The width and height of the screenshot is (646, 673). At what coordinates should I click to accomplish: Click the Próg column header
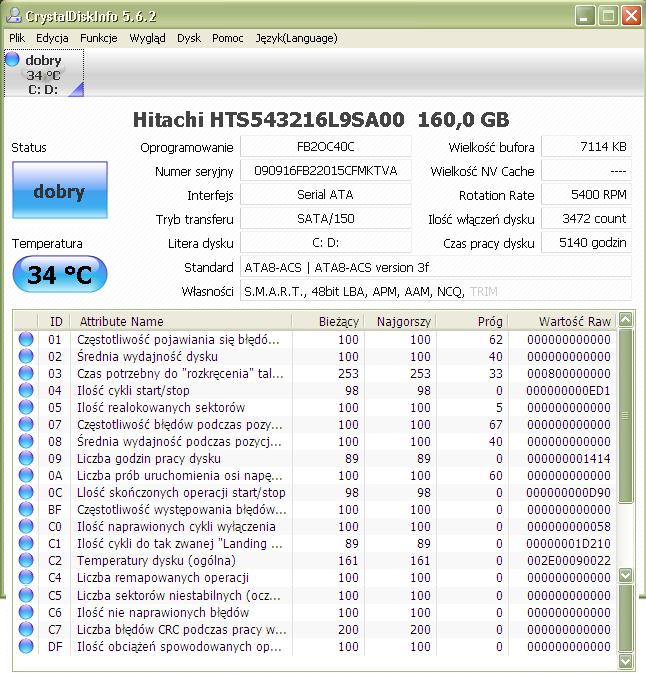pos(472,321)
